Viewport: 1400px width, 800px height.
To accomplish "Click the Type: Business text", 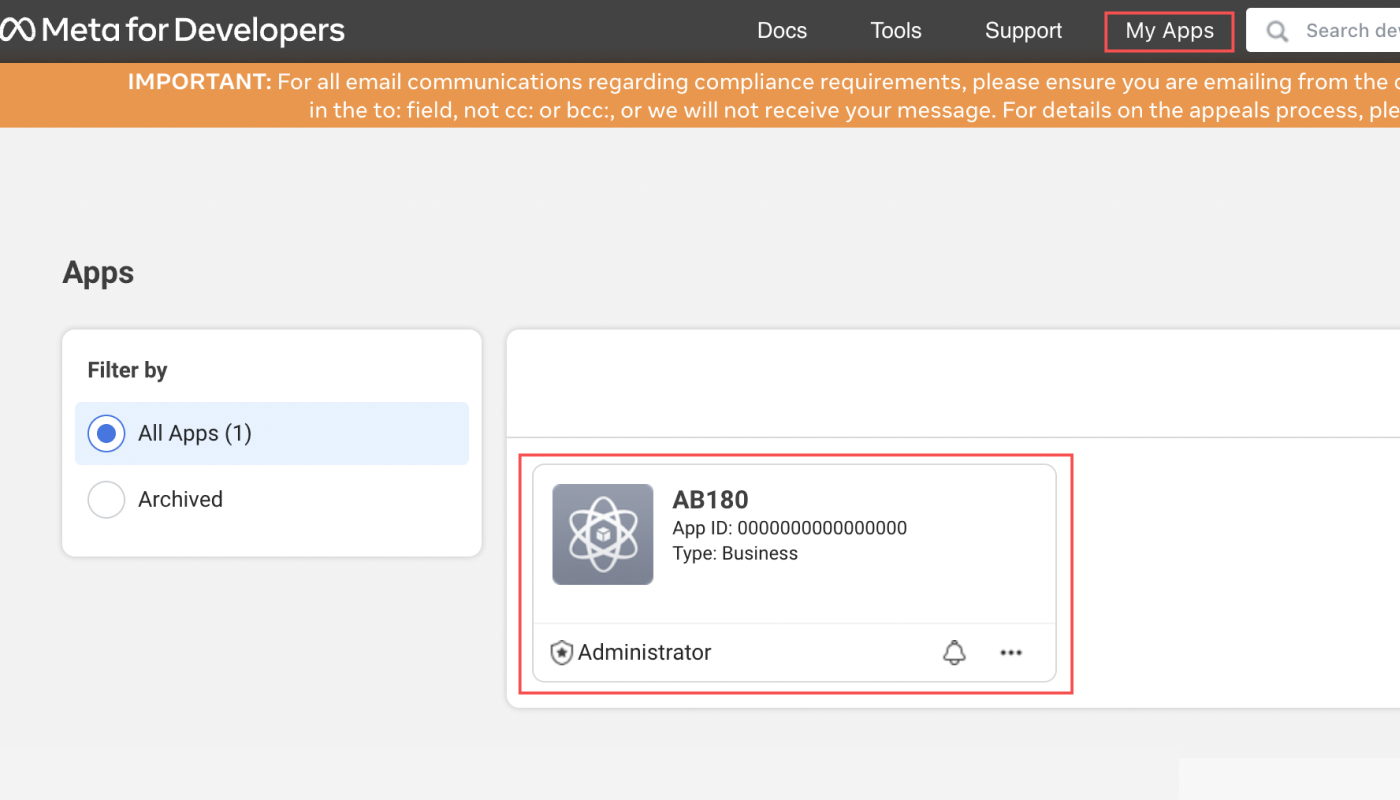I will pyautogui.click(x=735, y=553).
